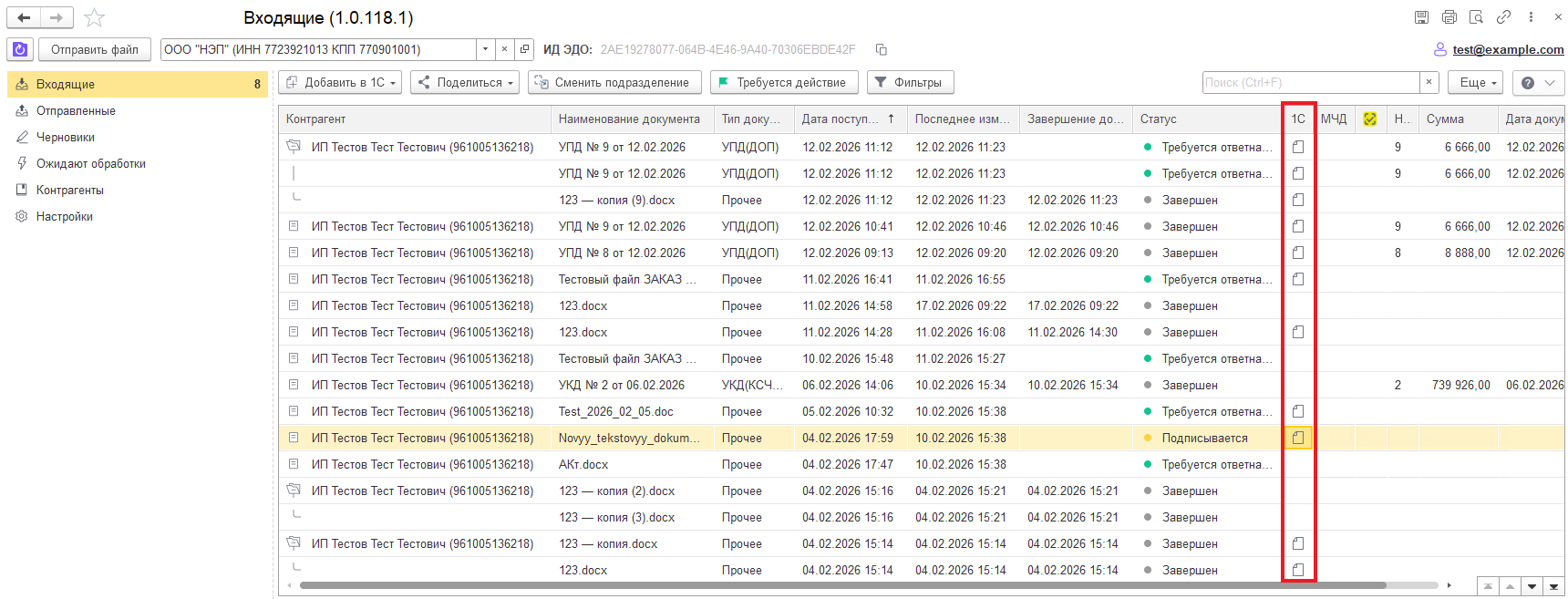Image resolution: width=1568 pixels, height=599 pixels.
Task: Click the copy link icon in title bar
Action: pos(1503,17)
